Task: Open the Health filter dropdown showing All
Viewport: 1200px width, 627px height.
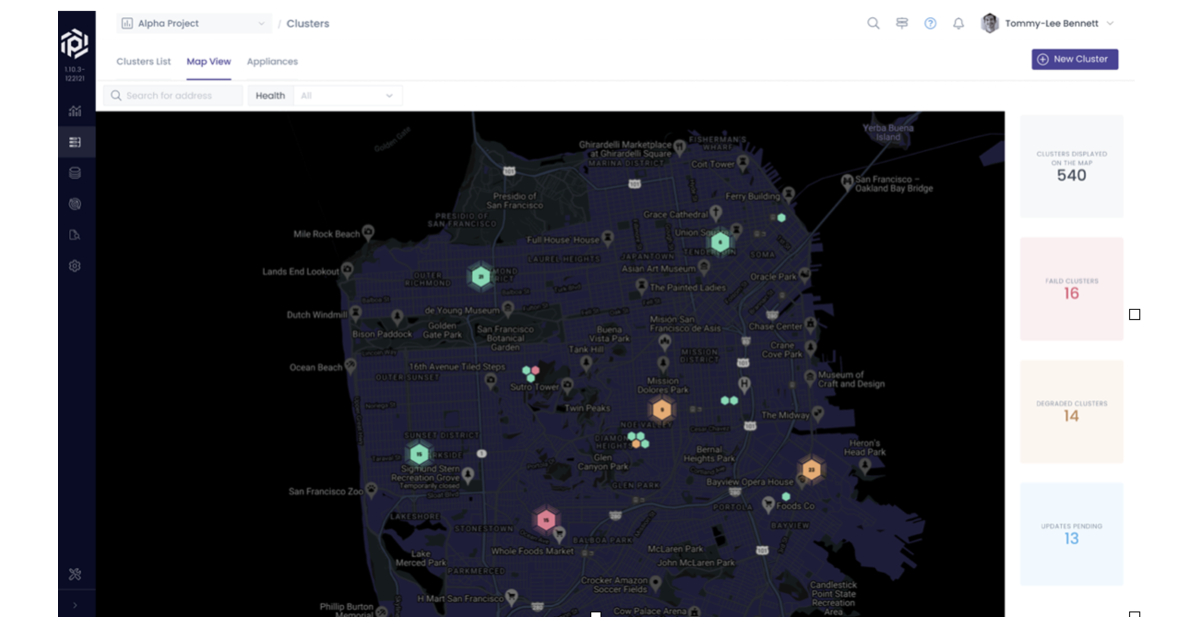Action: click(x=347, y=95)
